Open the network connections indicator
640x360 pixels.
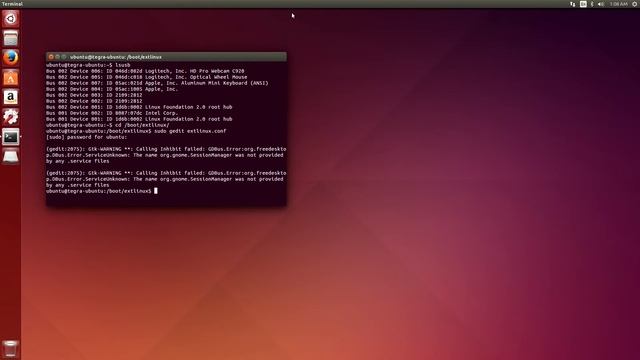tap(573, 4)
